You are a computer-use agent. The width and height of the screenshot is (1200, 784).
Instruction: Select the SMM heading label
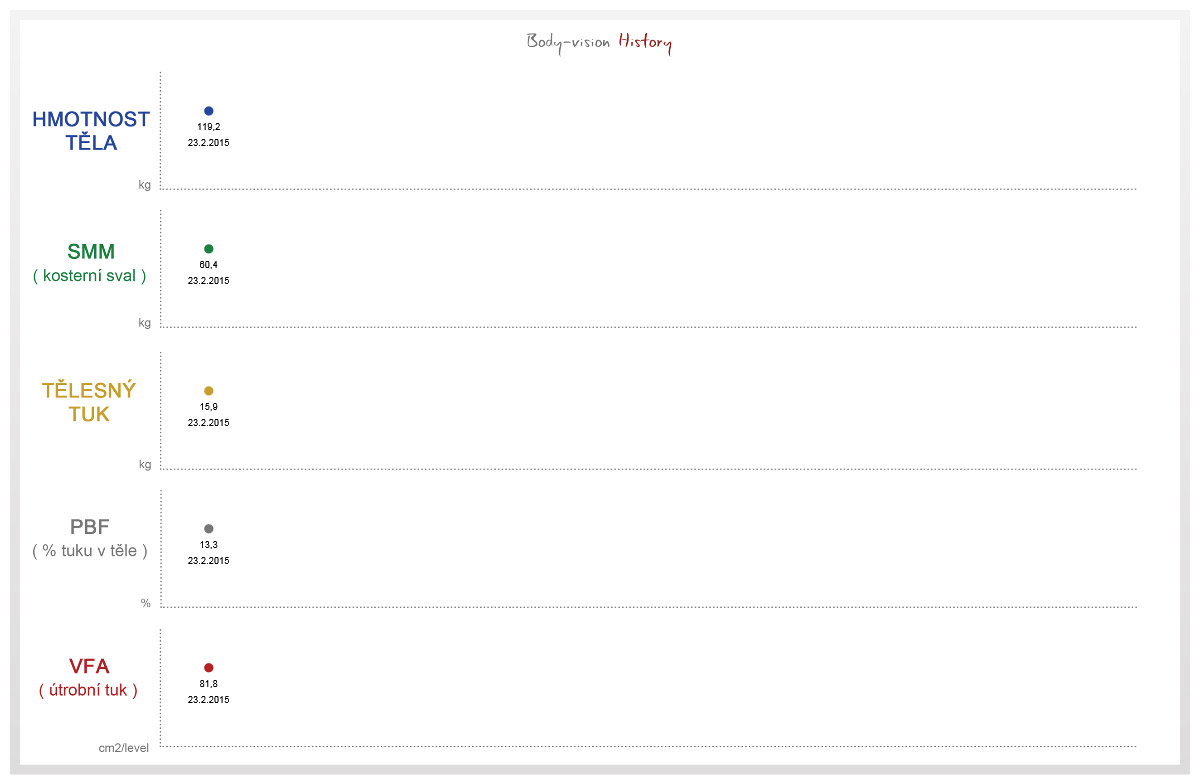click(91, 252)
